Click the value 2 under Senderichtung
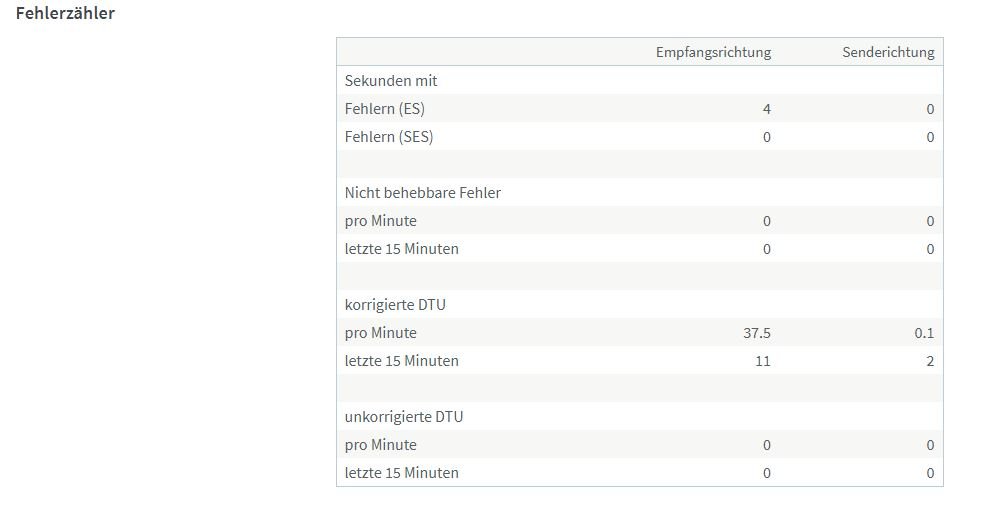 (x=930, y=361)
